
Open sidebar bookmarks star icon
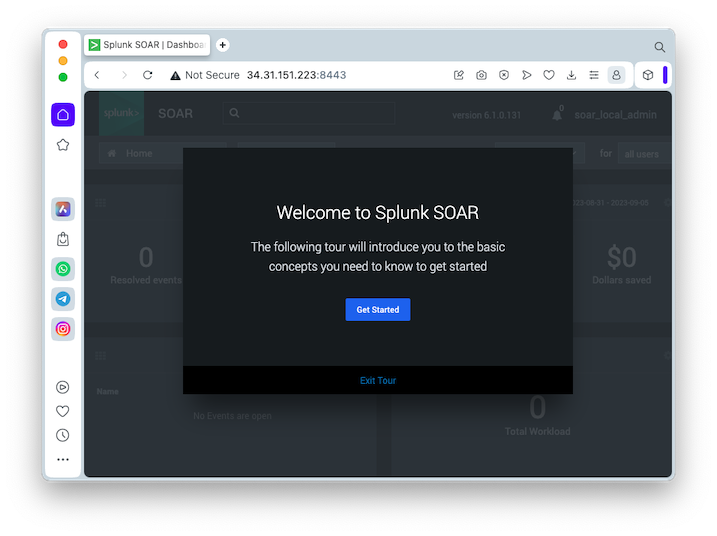coord(63,145)
